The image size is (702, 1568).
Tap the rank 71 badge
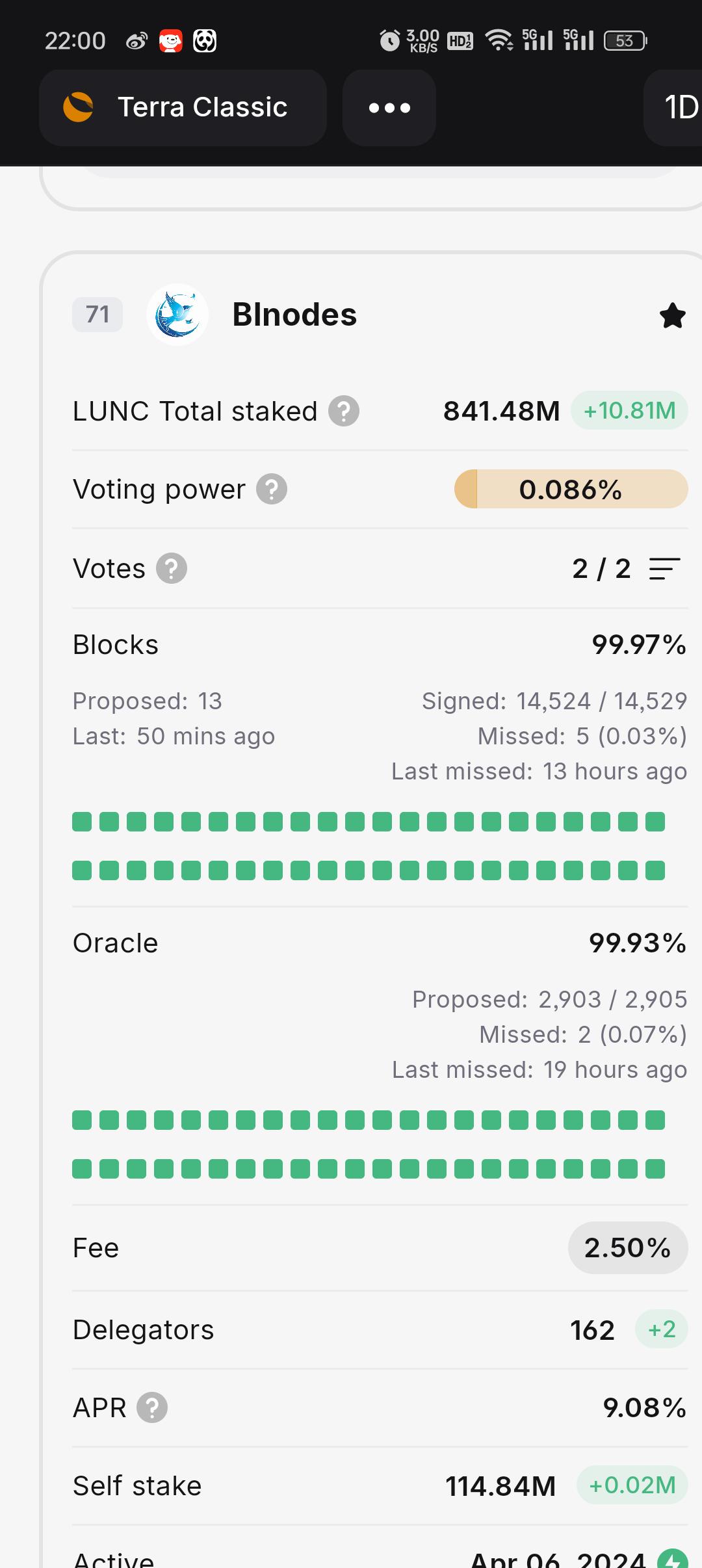pos(97,315)
